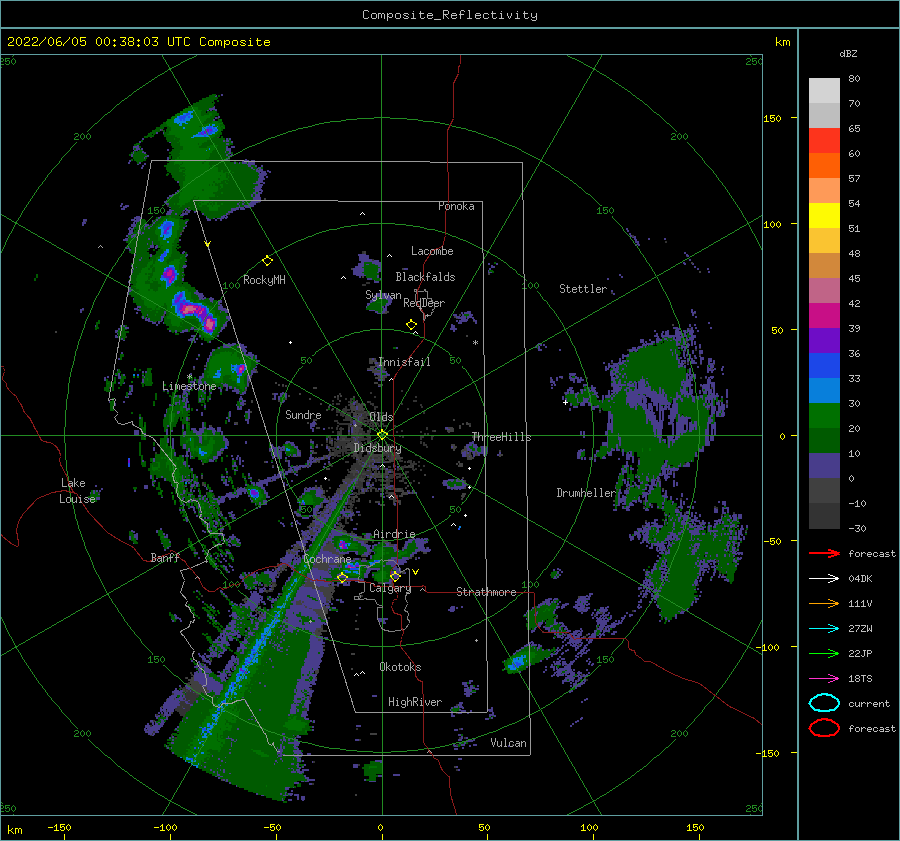
Task: Choose the green 22JP arrow legend entry
Action: tap(824, 653)
